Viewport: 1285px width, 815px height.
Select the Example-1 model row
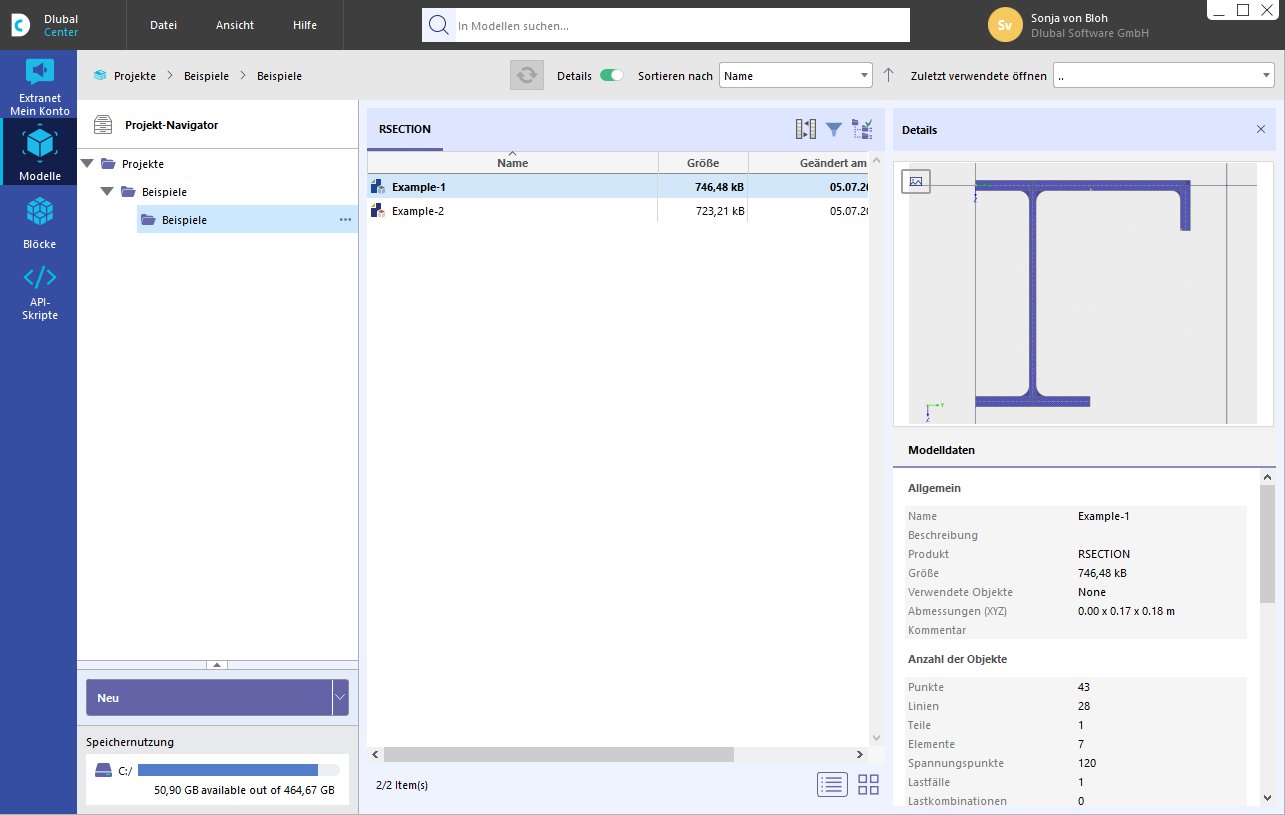point(618,186)
